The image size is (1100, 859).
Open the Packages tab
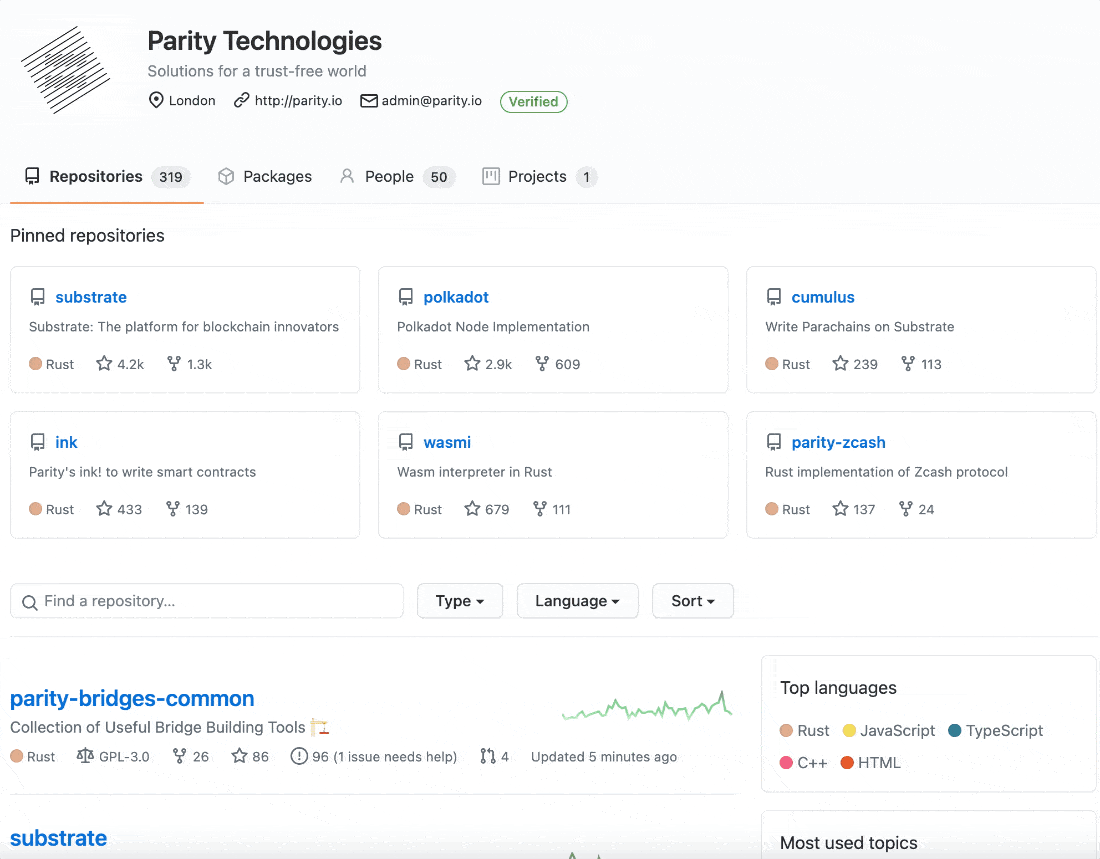(x=264, y=177)
